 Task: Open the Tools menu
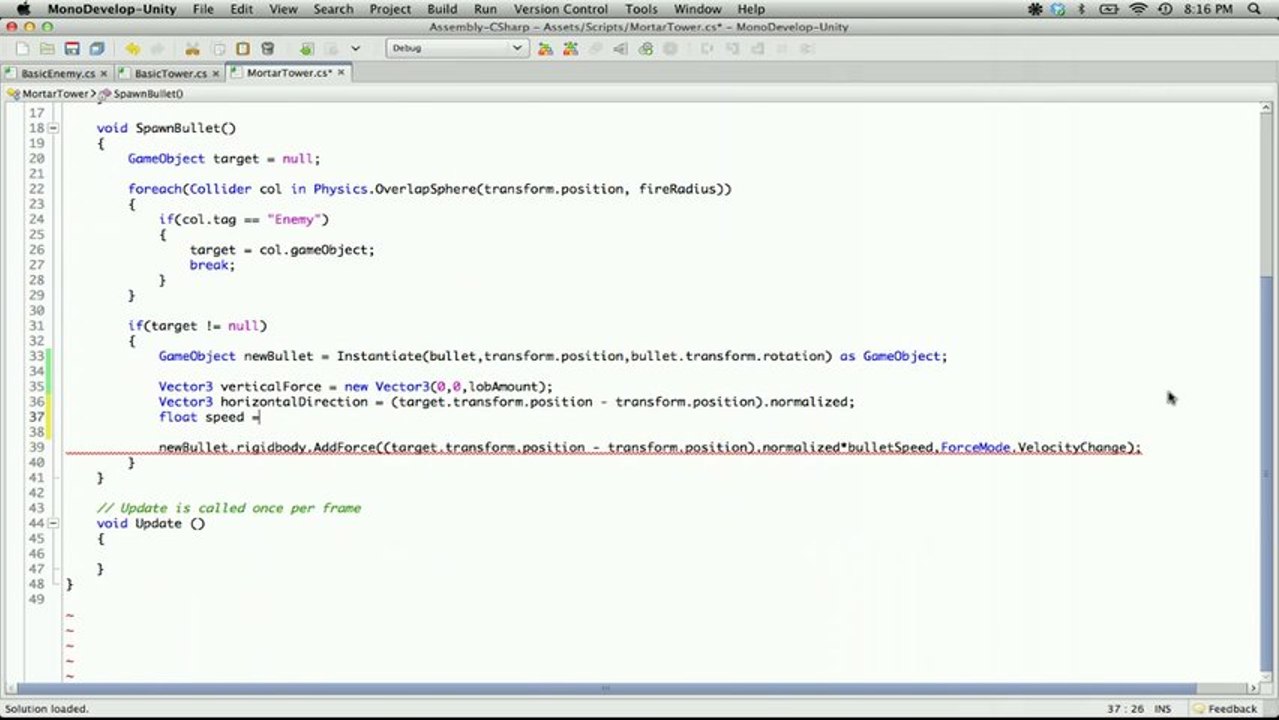[641, 9]
